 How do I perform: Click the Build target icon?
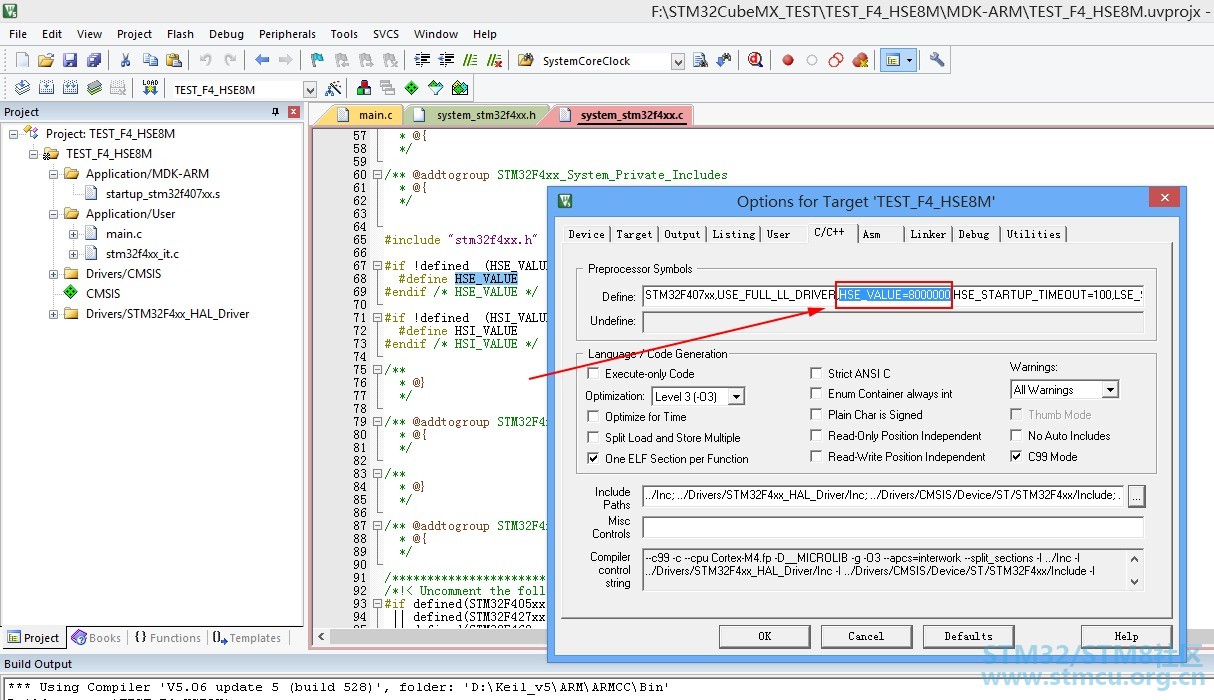coord(46,88)
